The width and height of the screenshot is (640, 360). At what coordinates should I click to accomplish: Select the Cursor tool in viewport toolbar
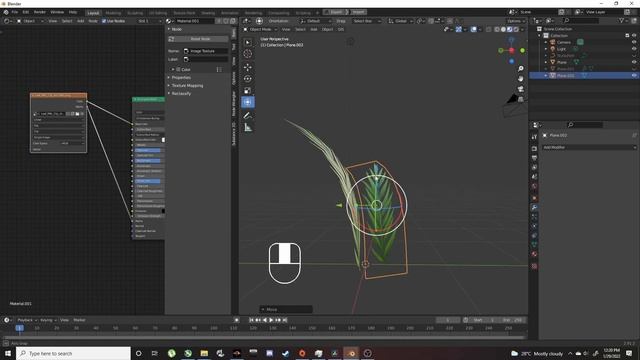pos(248,54)
